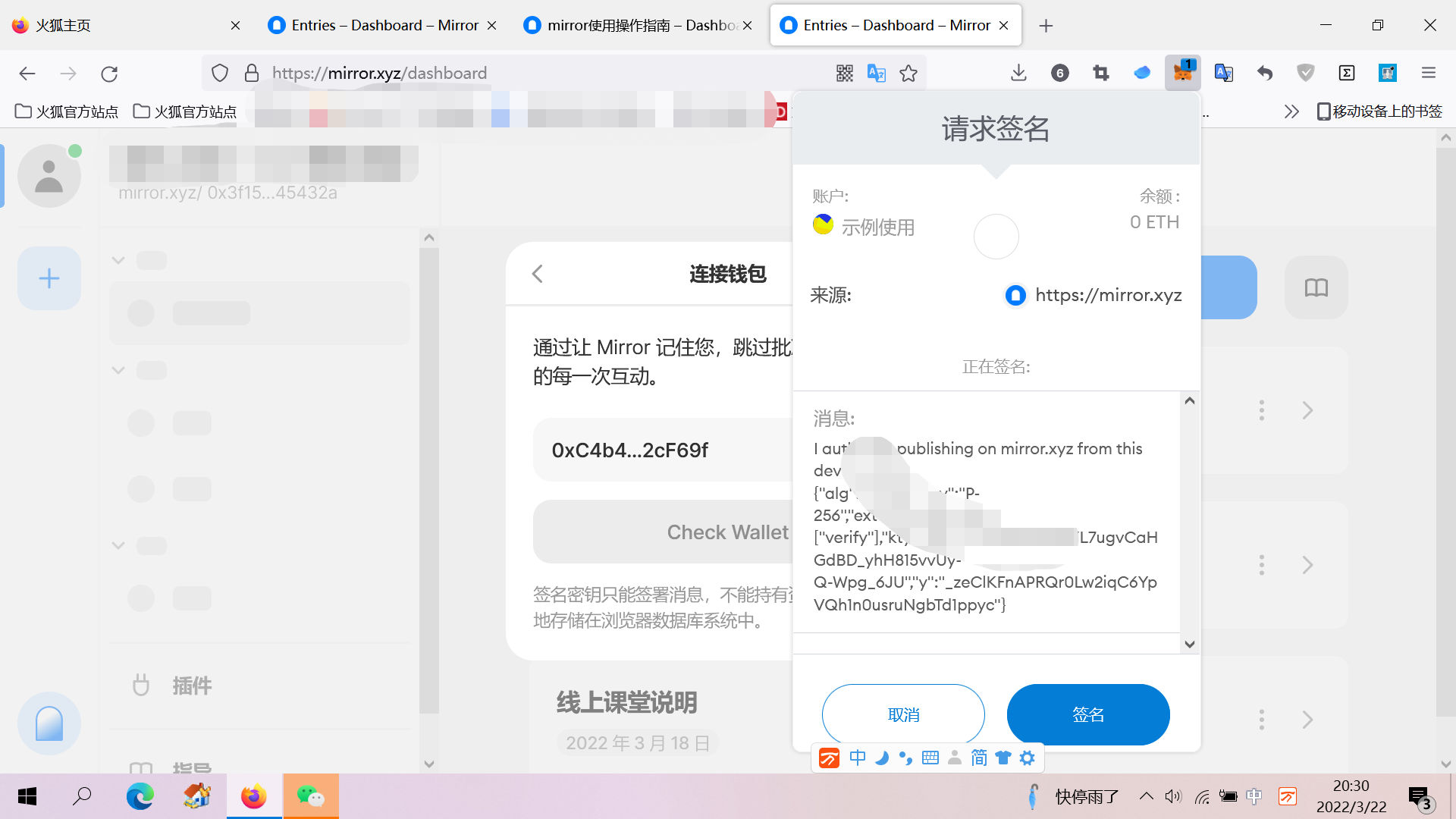
Task: Click the user avatar in Mirror sidebar
Action: tap(49, 176)
